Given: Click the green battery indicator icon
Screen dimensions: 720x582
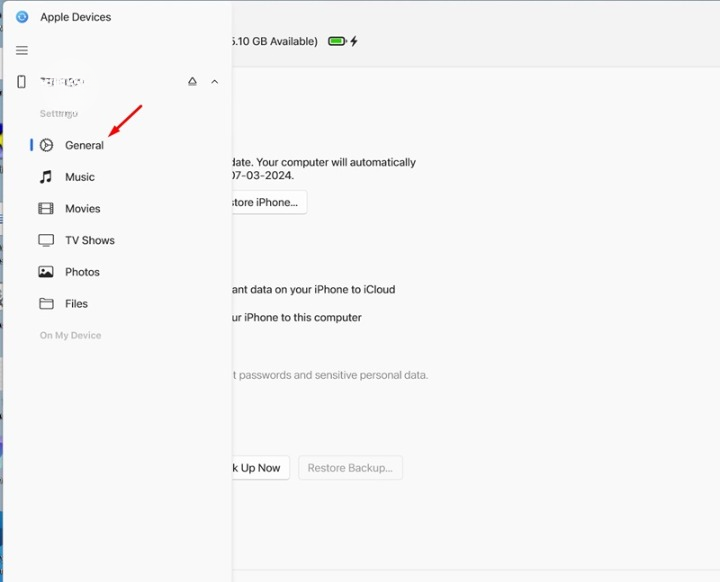Looking at the screenshot, I should coord(337,41).
